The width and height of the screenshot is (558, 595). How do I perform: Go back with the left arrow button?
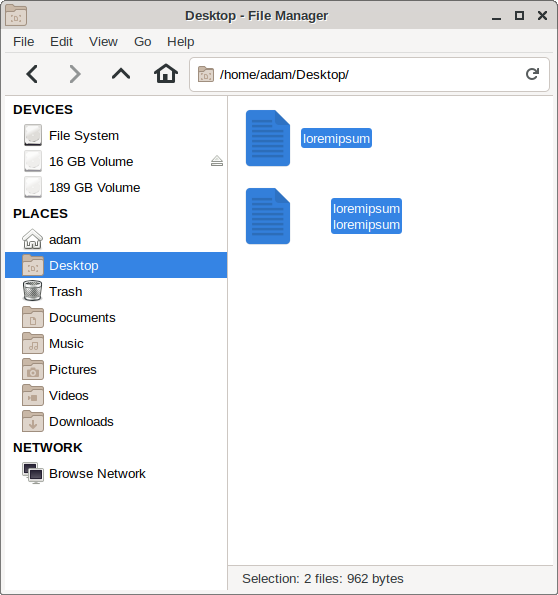tap(32, 74)
